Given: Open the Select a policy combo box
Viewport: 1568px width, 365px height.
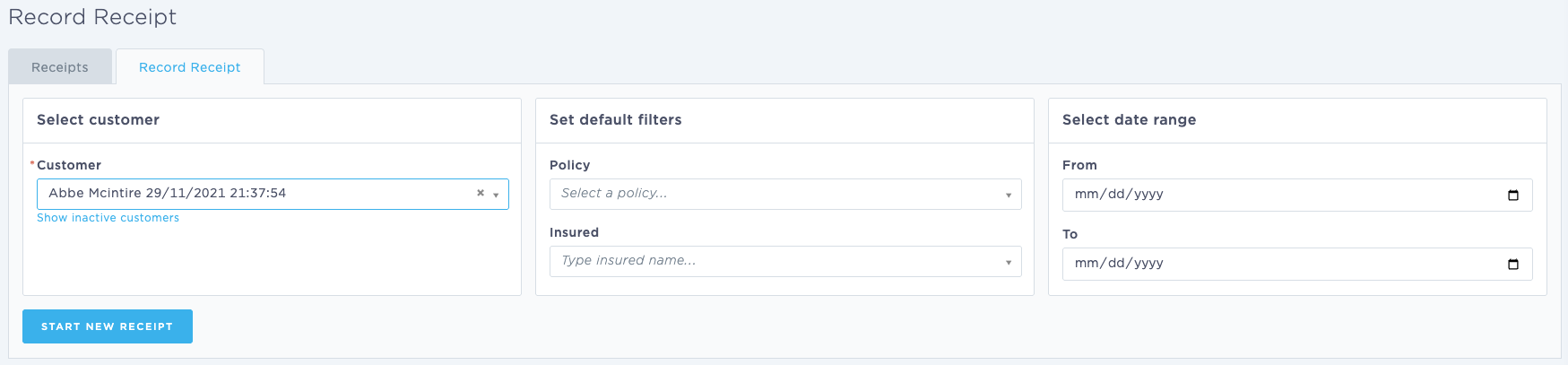Looking at the screenshot, I should coord(785,194).
